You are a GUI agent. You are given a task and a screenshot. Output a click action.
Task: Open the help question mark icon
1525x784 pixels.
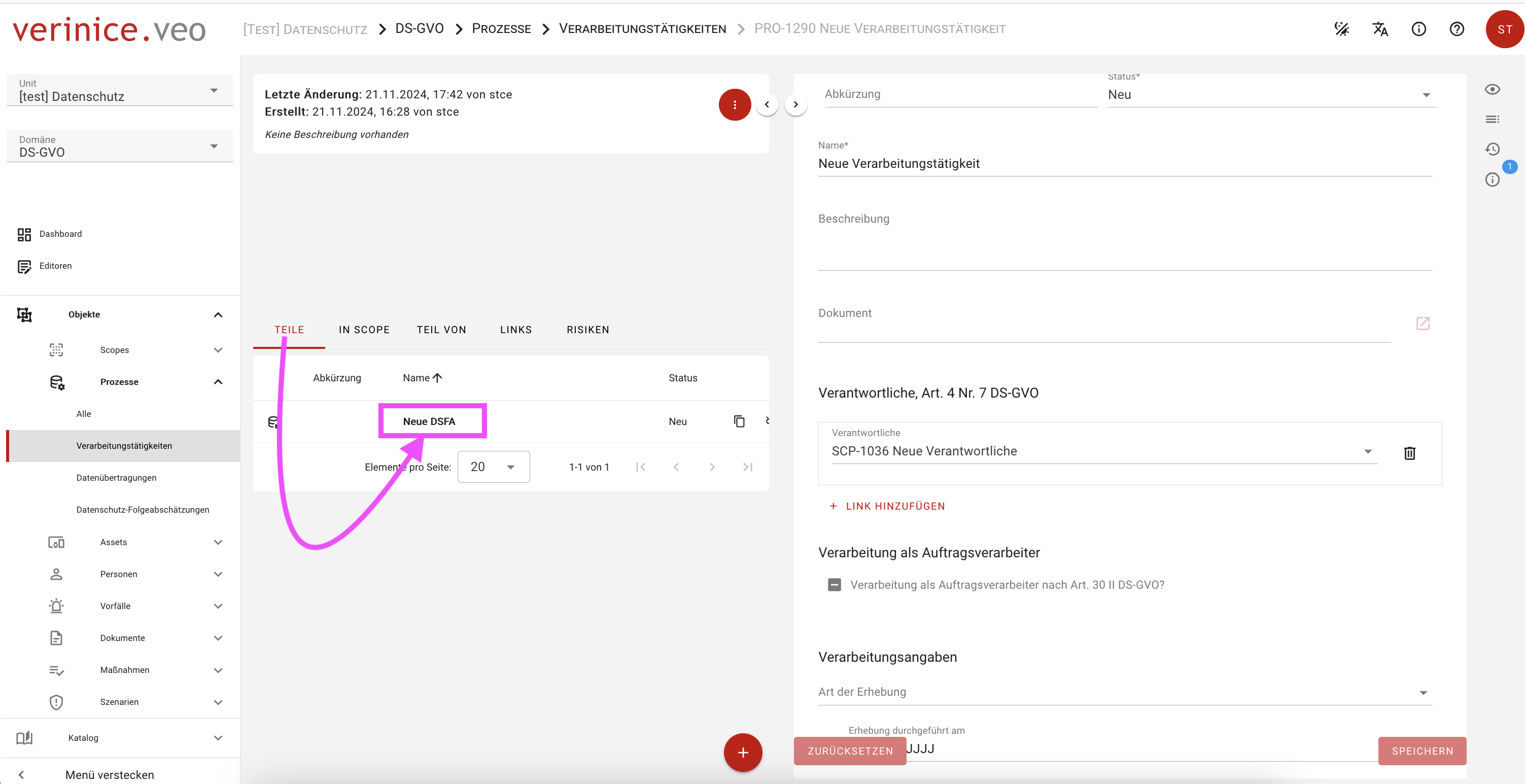(x=1457, y=29)
